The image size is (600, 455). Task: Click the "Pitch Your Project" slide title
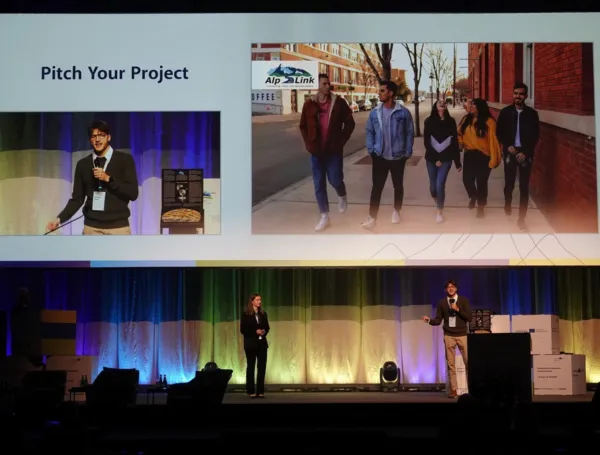click(x=114, y=73)
